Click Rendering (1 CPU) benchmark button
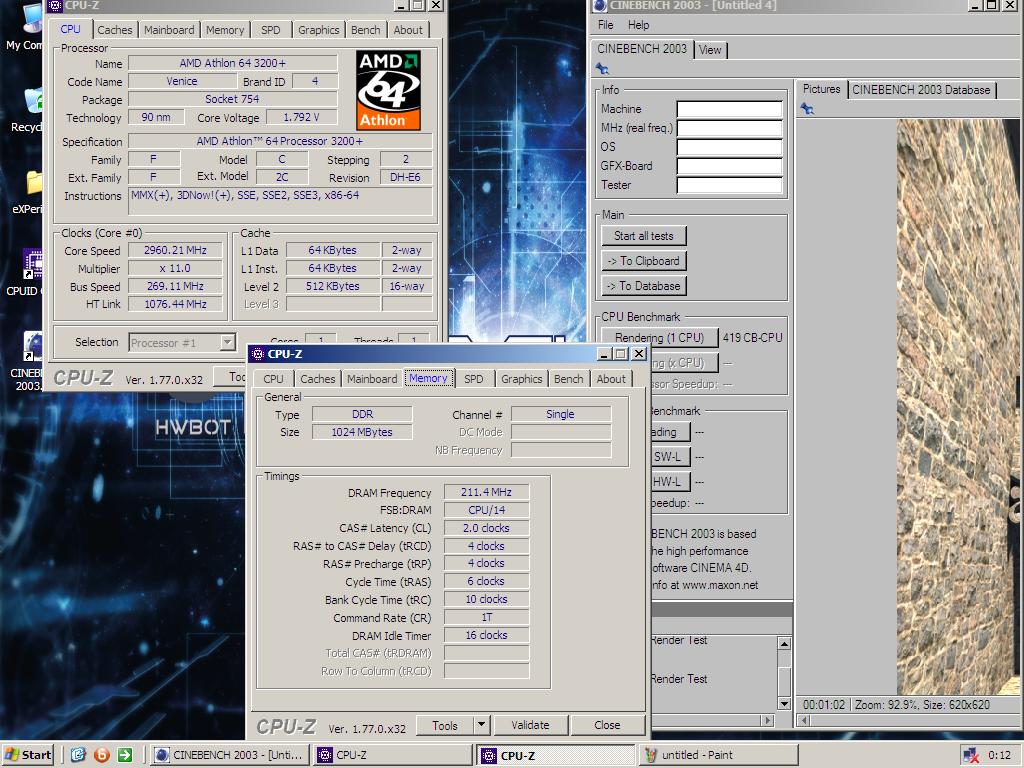The image size is (1024, 768). click(x=659, y=338)
